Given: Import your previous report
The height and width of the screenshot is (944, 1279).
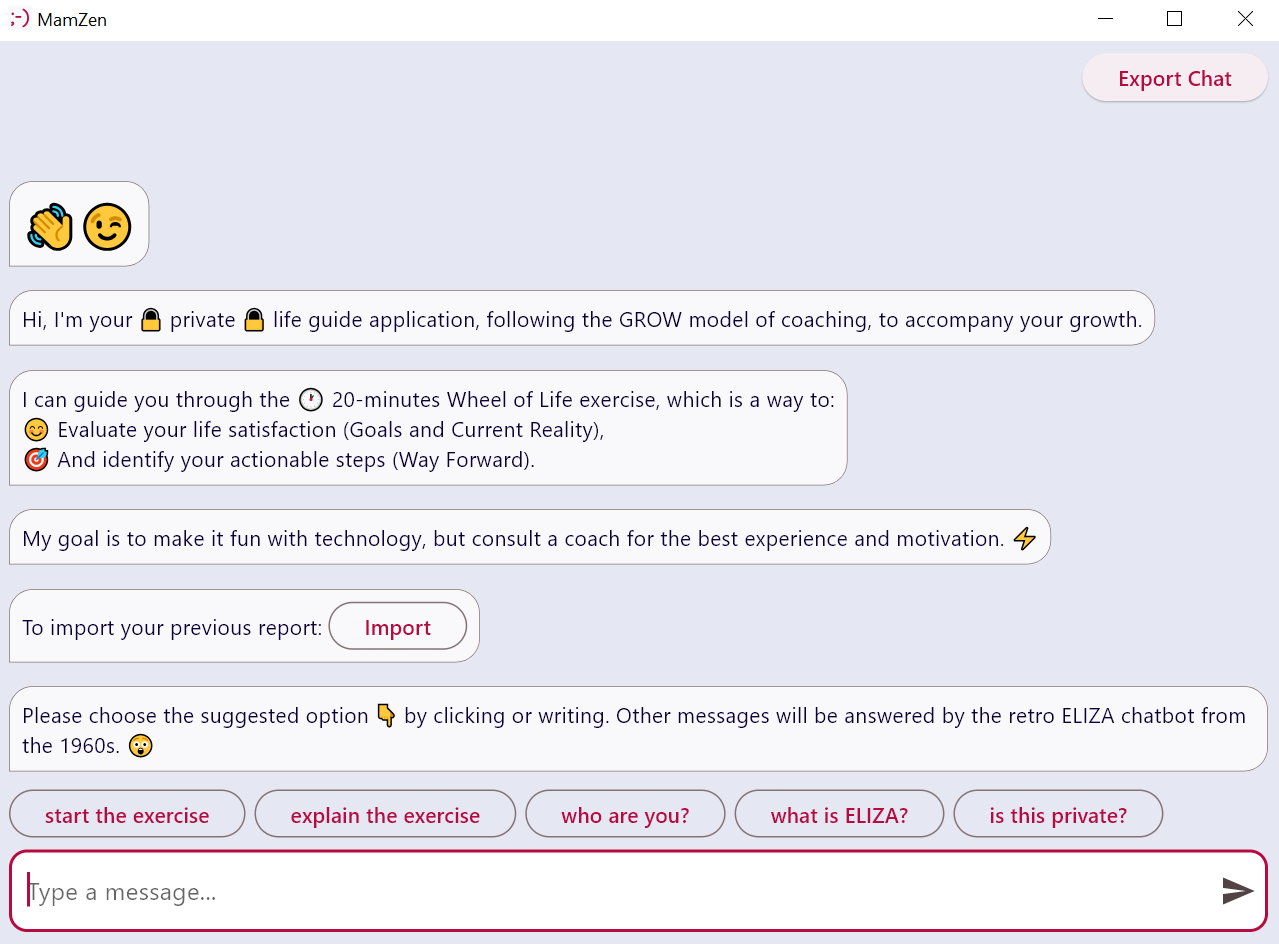Looking at the screenshot, I should [x=397, y=627].
